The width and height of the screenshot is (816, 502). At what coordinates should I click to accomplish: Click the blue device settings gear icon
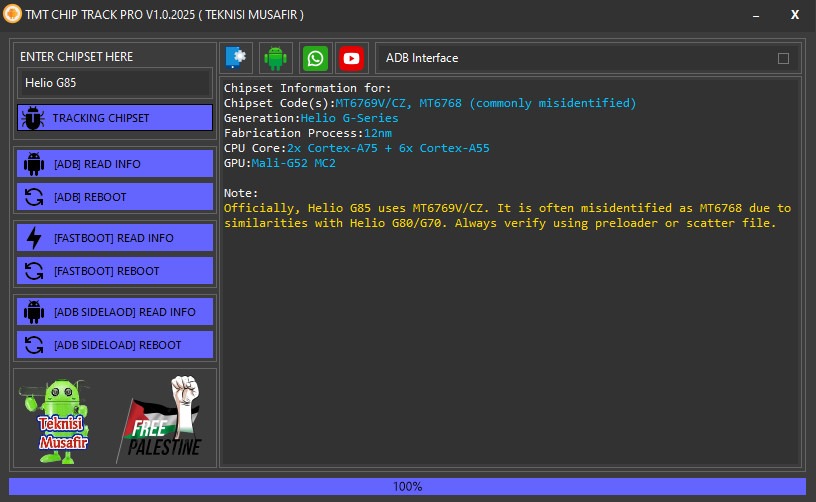pyautogui.click(x=236, y=58)
